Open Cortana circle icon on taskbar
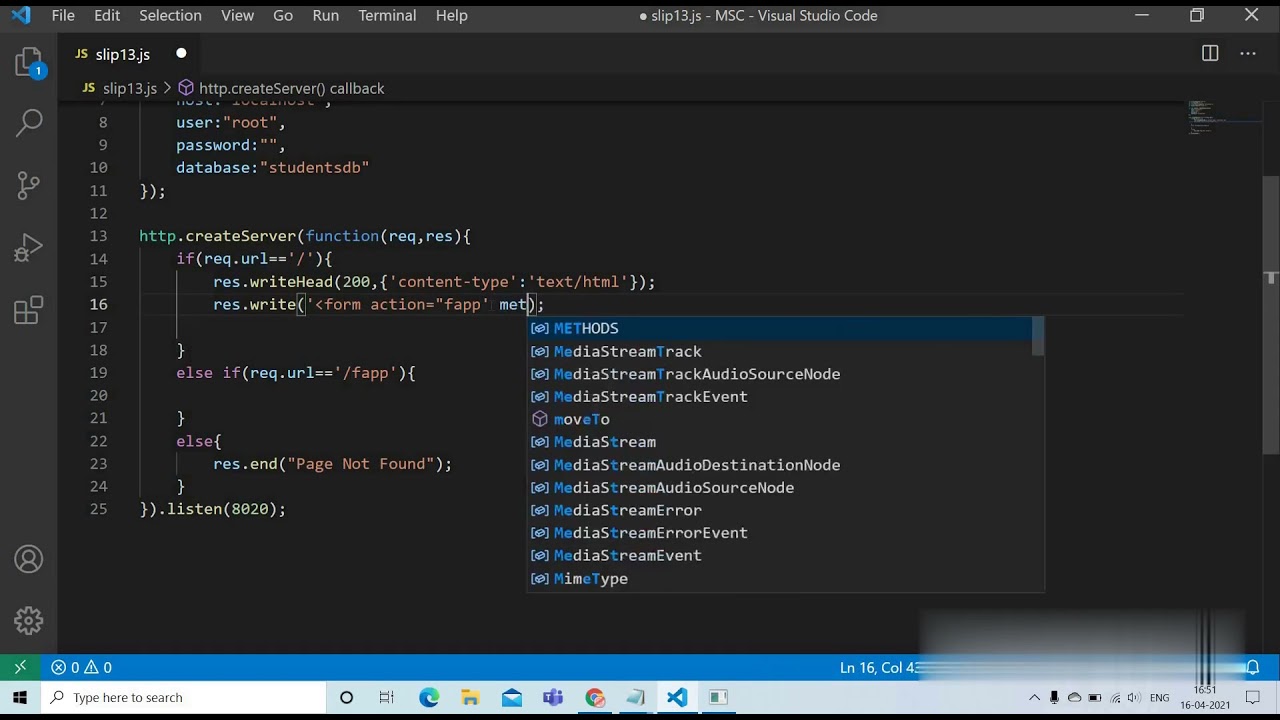1280x720 pixels. click(346, 697)
